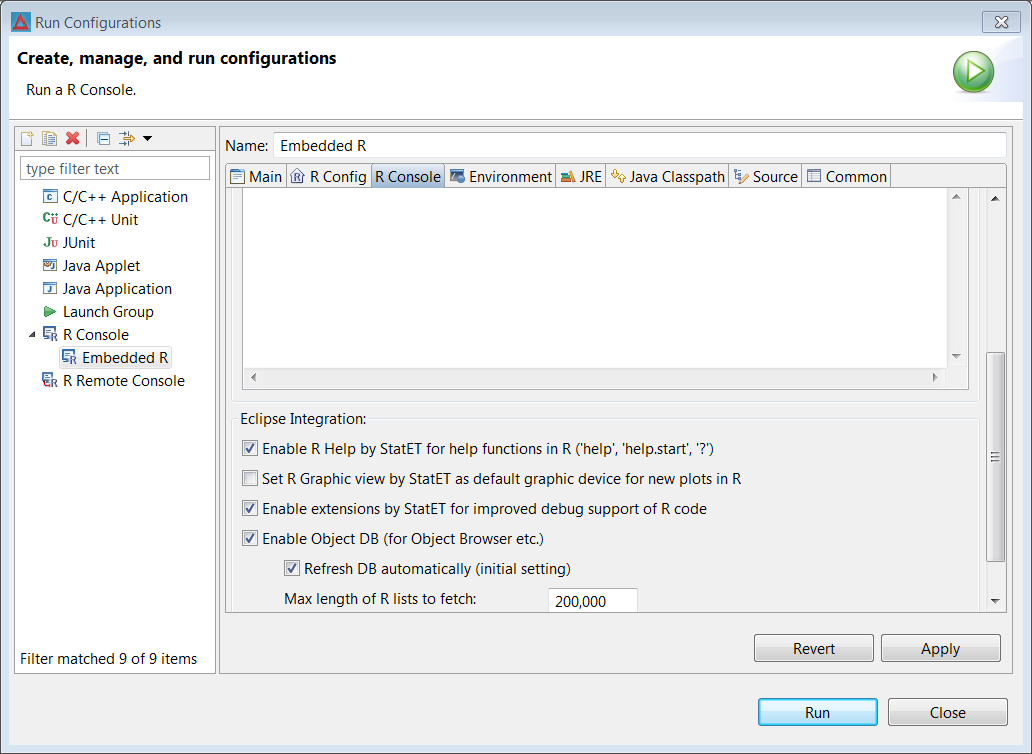Click the Environment tab icon

457,176
